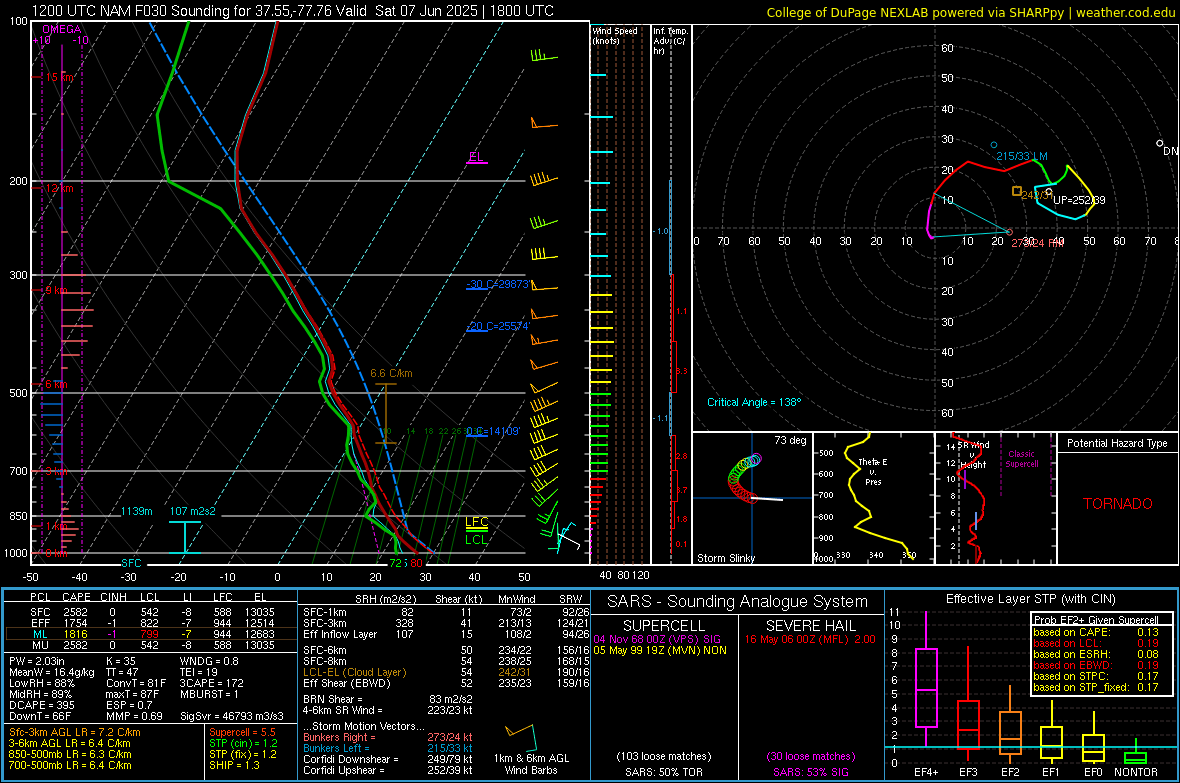Click the red Supercell = 5.5 value
Image resolution: width=1180 pixels, height=783 pixels.
pos(242,733)
